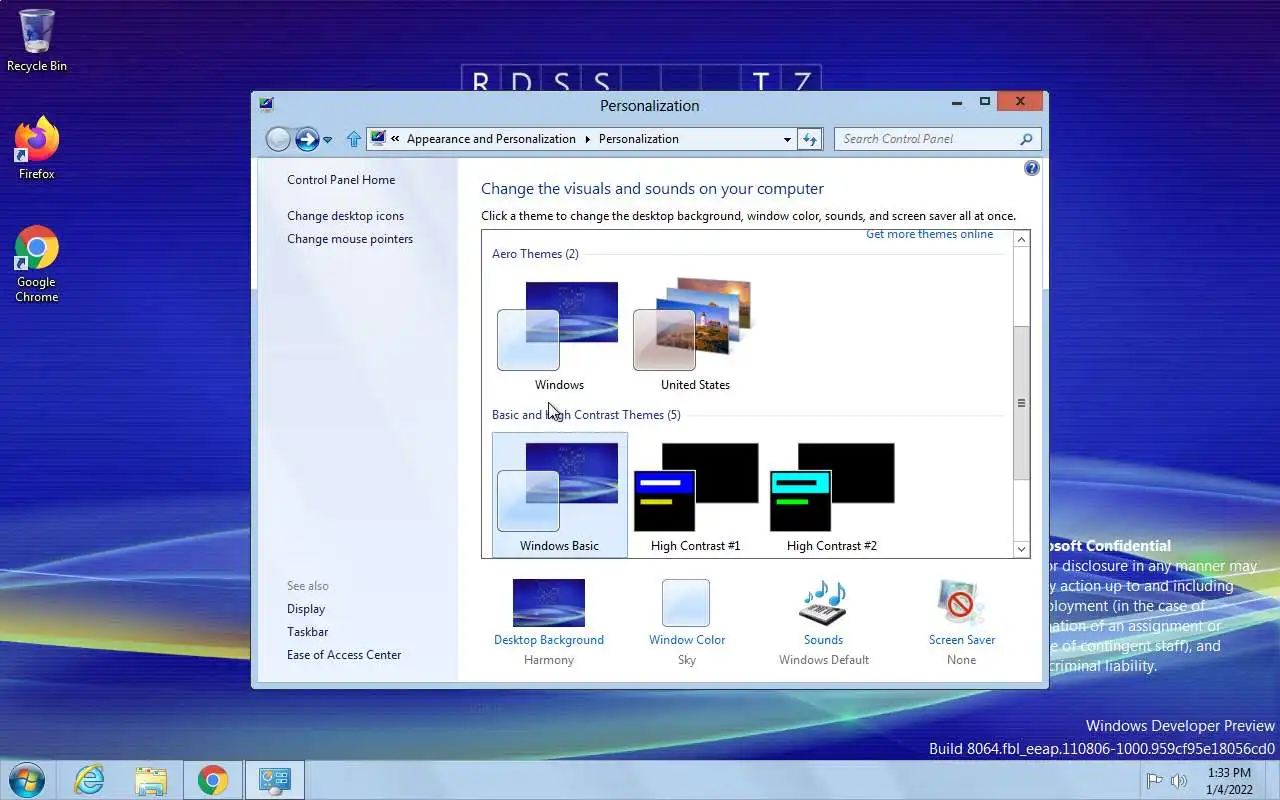Open the Google Chrome desktop shortcut
The image size is (1280, 800).
[x=37, y=263]
